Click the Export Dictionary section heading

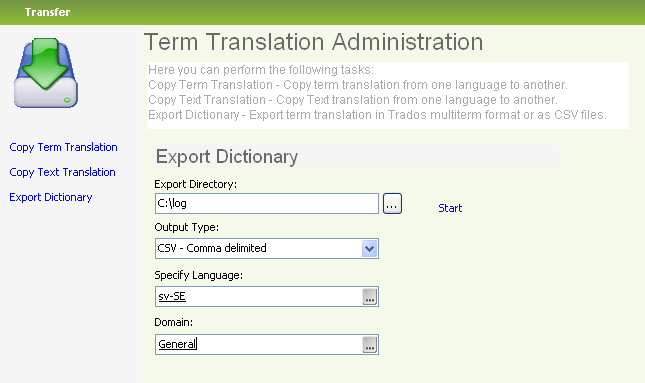[x=227, y=157]
